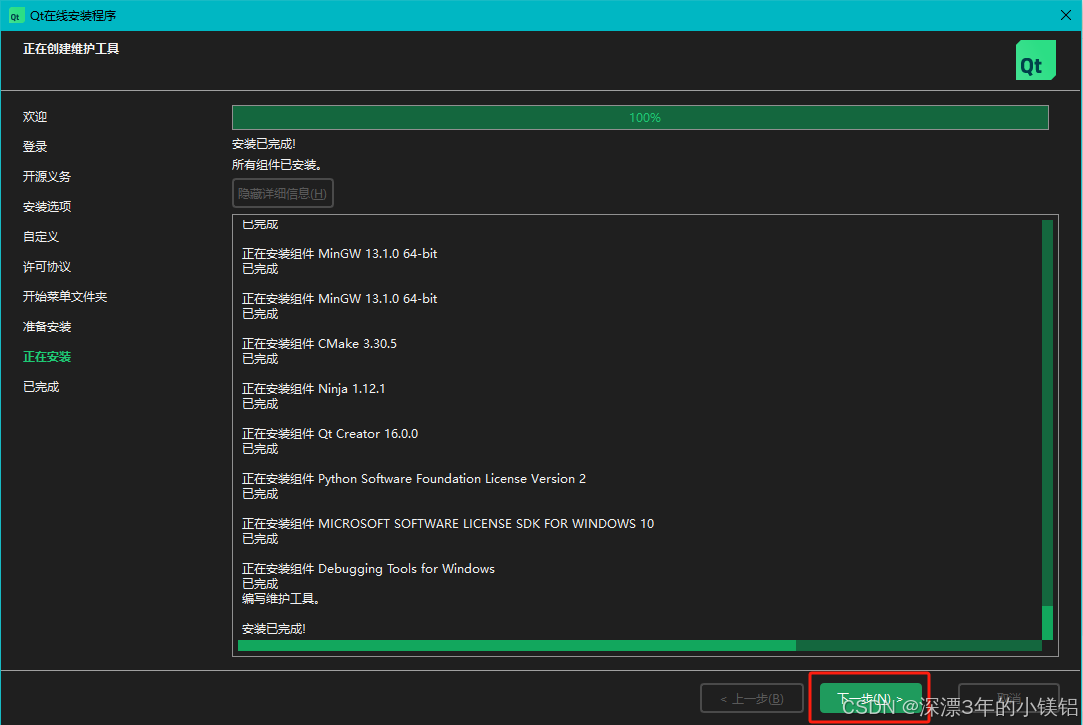The image size is (1083, 725).
Task: Select the 正在安装 step in sidebar
Action: click(x=47, y=357)
